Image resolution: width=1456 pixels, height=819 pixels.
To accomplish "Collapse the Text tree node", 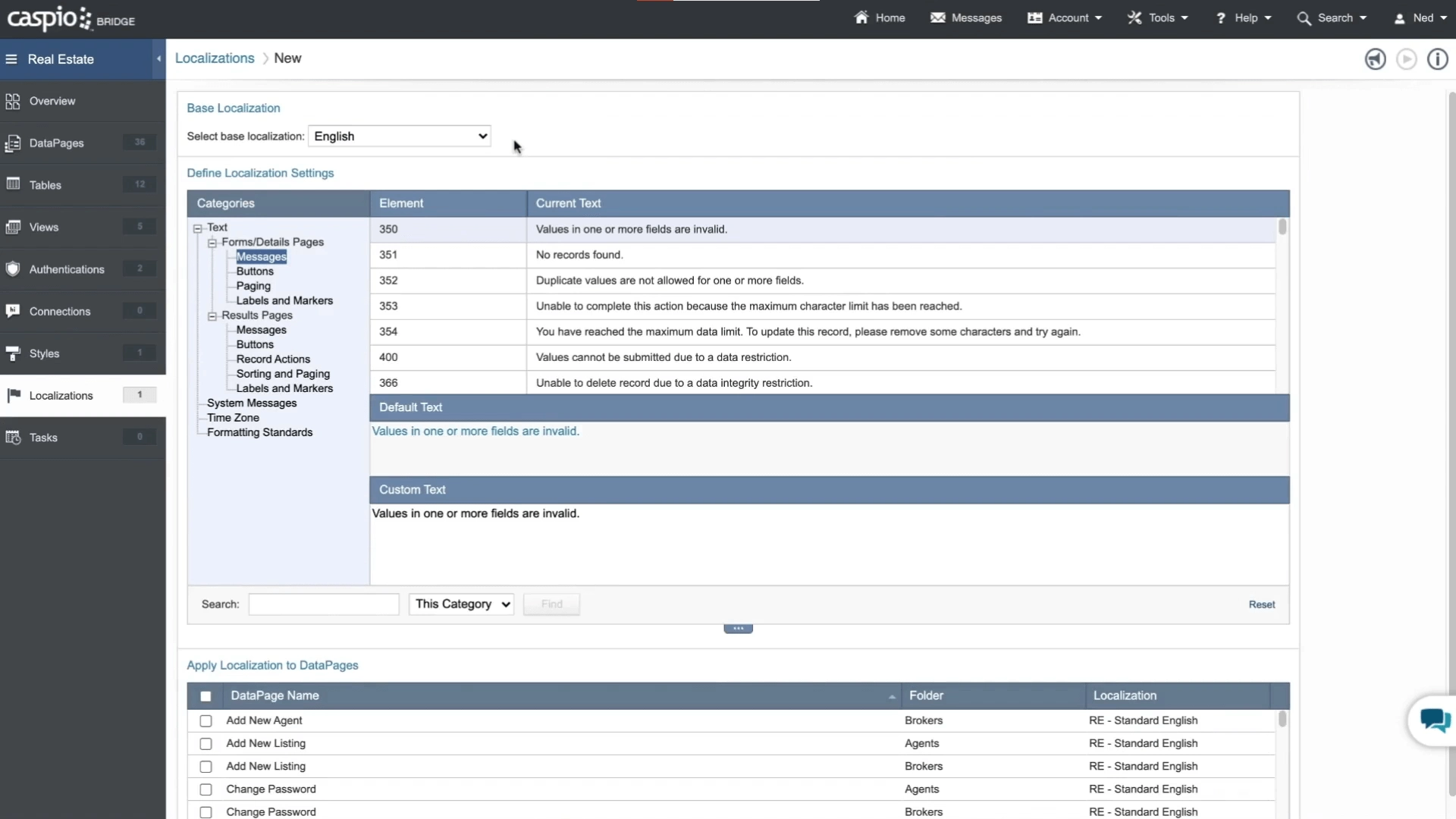I will click(x=198, y=228).
